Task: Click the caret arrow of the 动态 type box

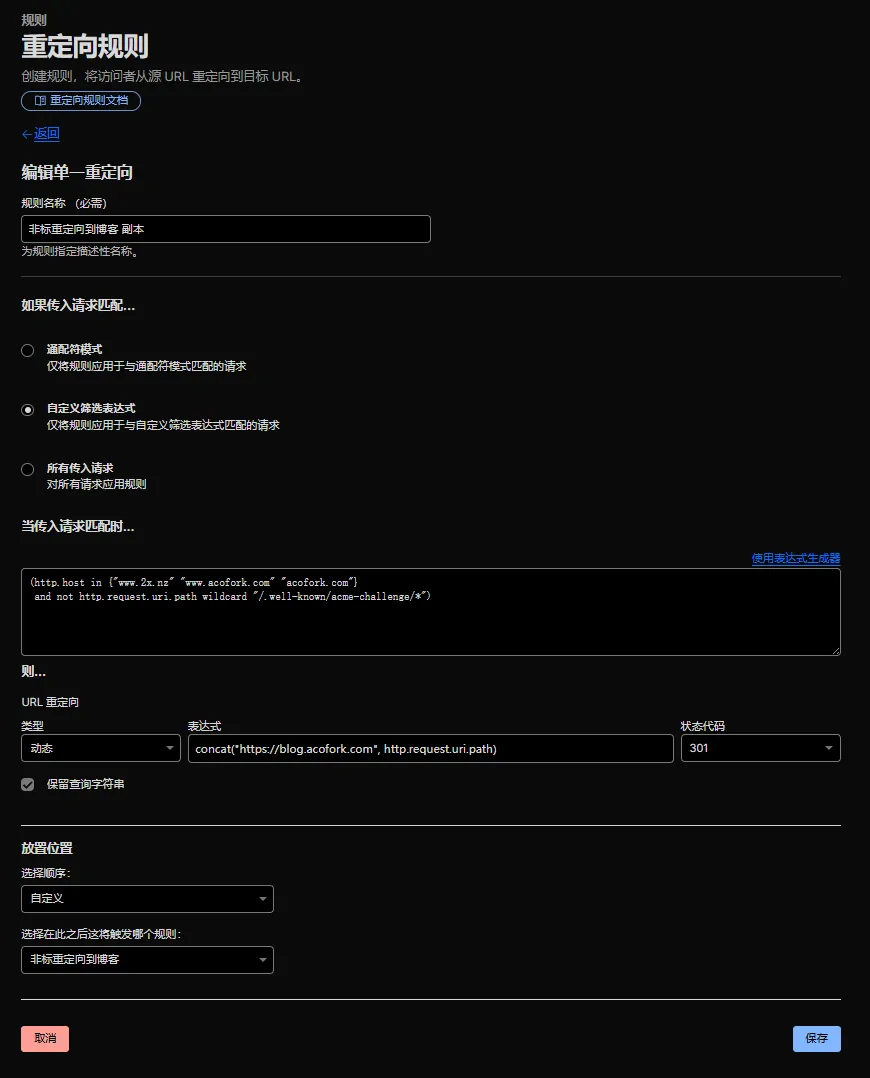Action: click(171, 748)
